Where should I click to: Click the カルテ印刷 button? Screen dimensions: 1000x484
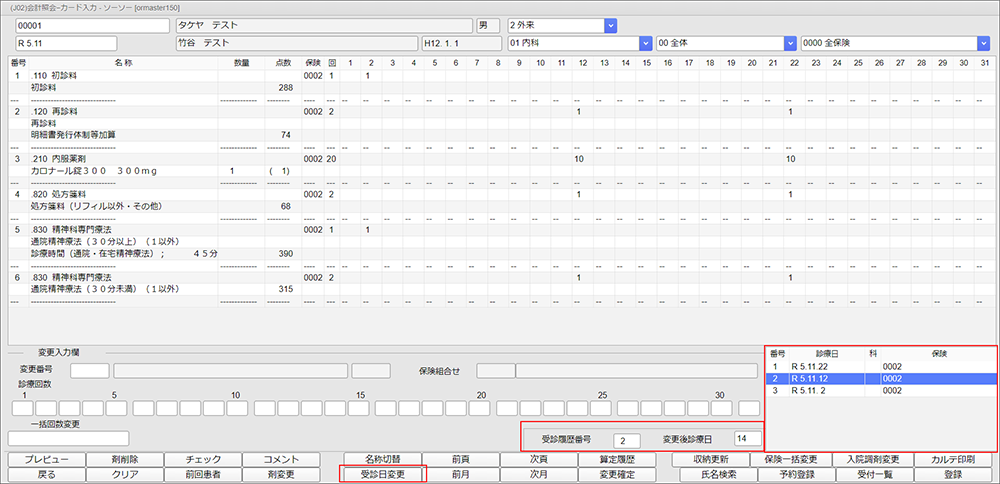coord(954,459)
